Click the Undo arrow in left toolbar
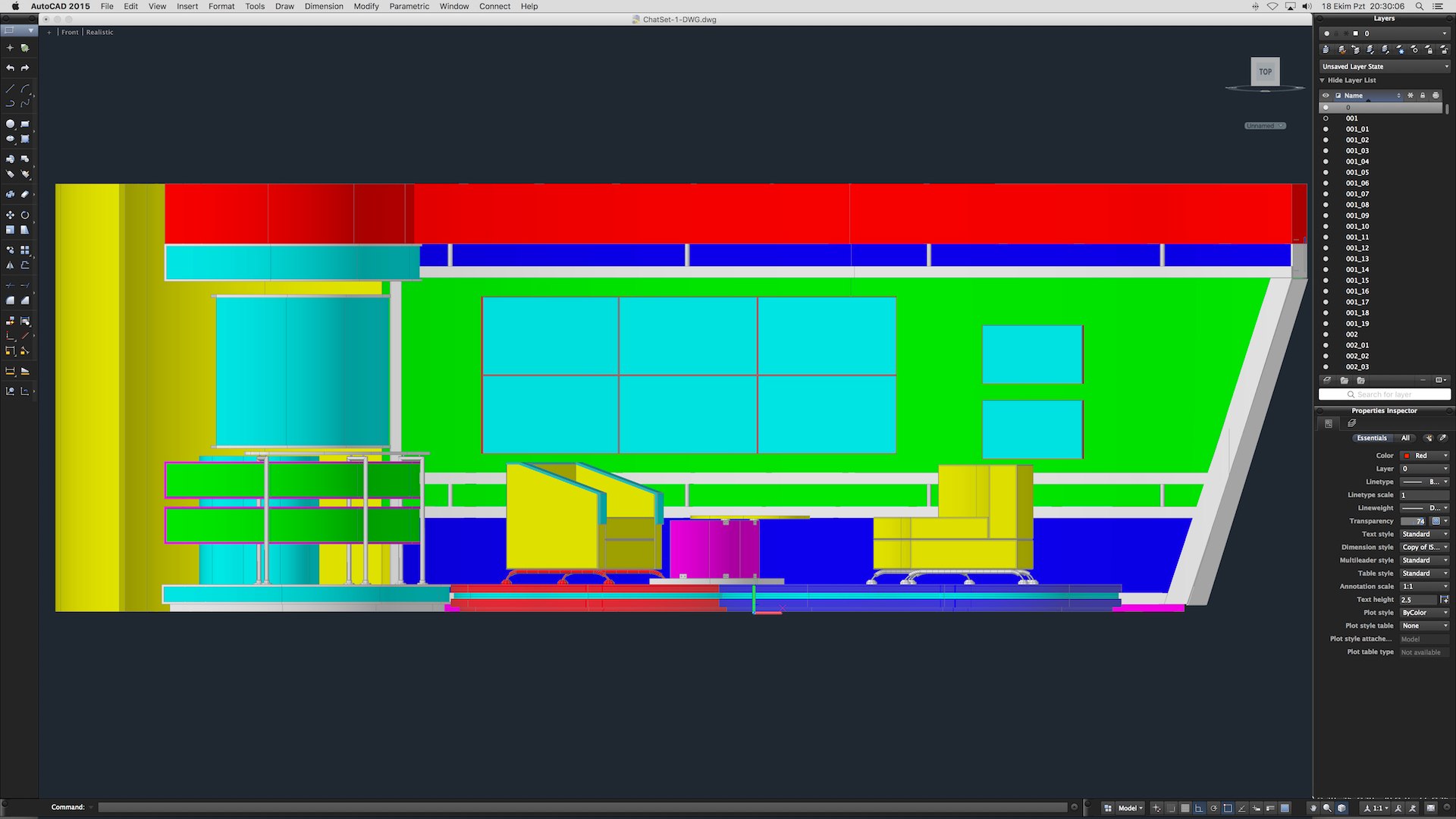The width and height of the screenshot is (1456, 819). (x=10, y=68)
